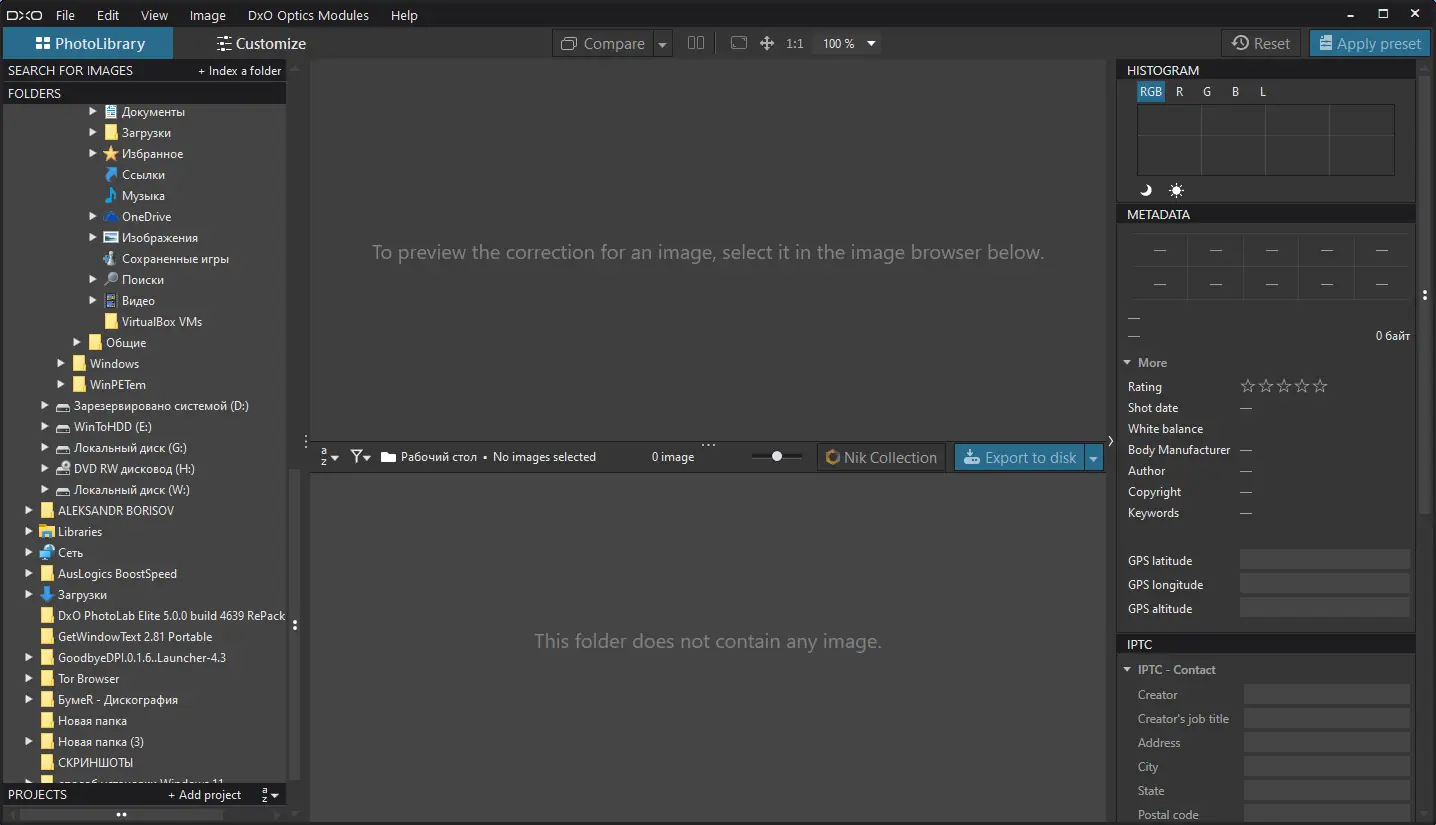Click the fit-on-screen zoom icon
Screen dimensions: 1436x825
739,43
